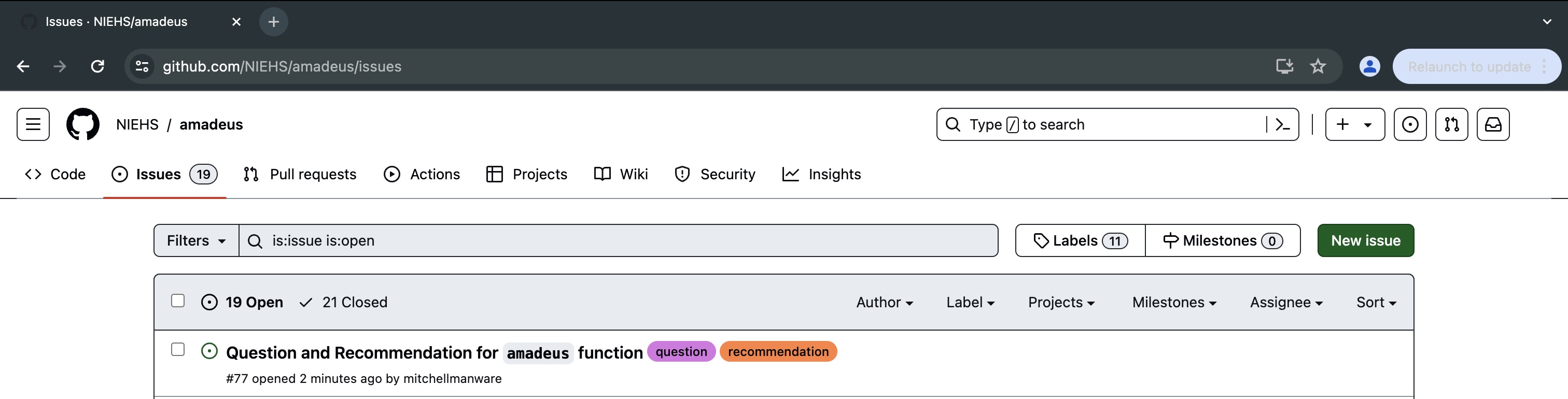The width and height of the screenshot is (1568, 399).
Task: Switch to the Wiki tab
Action: click(621, 175)
